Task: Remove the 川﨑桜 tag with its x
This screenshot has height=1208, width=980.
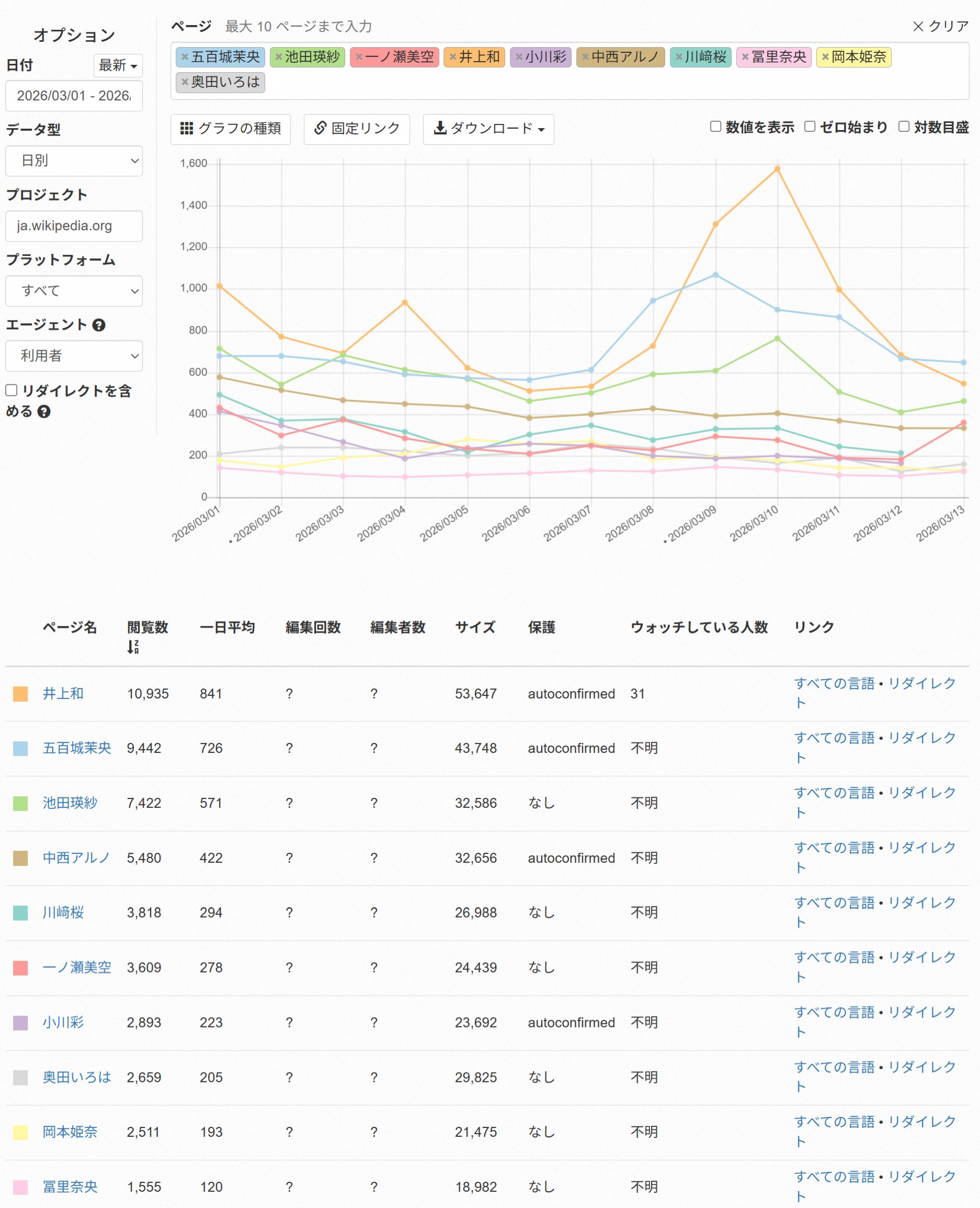Action: (679, 57)
